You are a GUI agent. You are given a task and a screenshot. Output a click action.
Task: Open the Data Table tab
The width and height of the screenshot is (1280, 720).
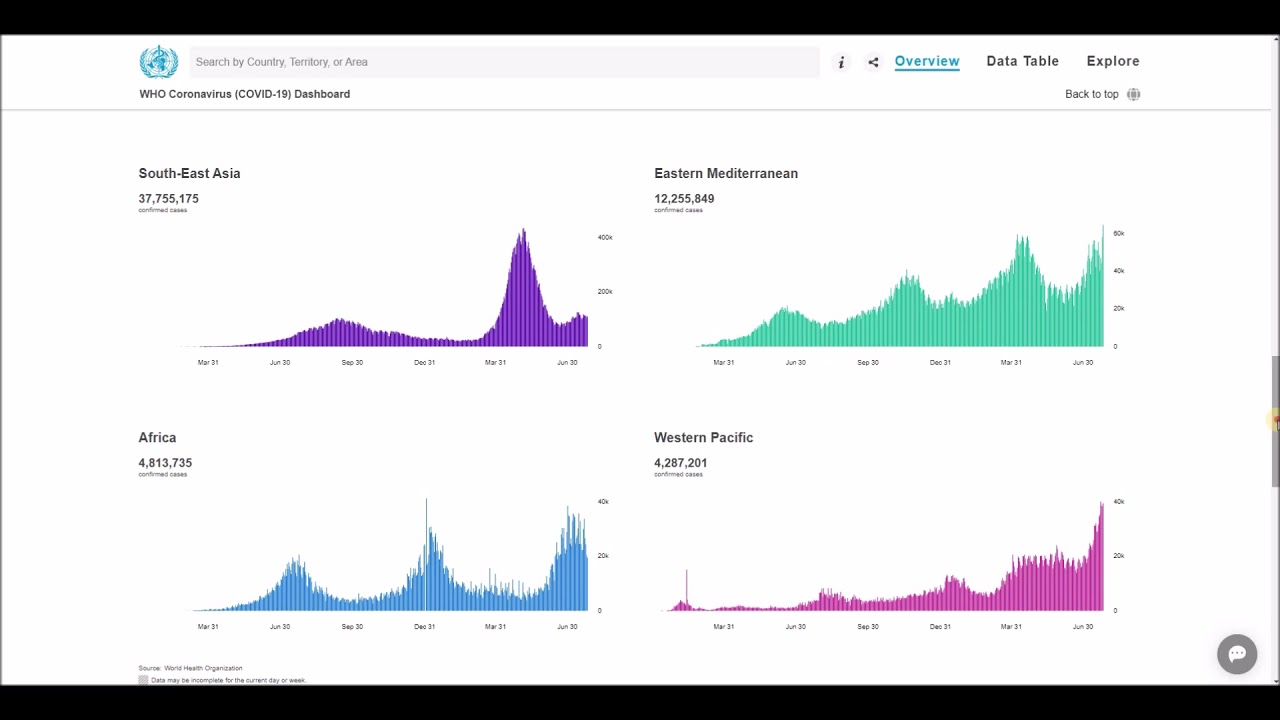pyautogui.click(x=1022, y=61)
